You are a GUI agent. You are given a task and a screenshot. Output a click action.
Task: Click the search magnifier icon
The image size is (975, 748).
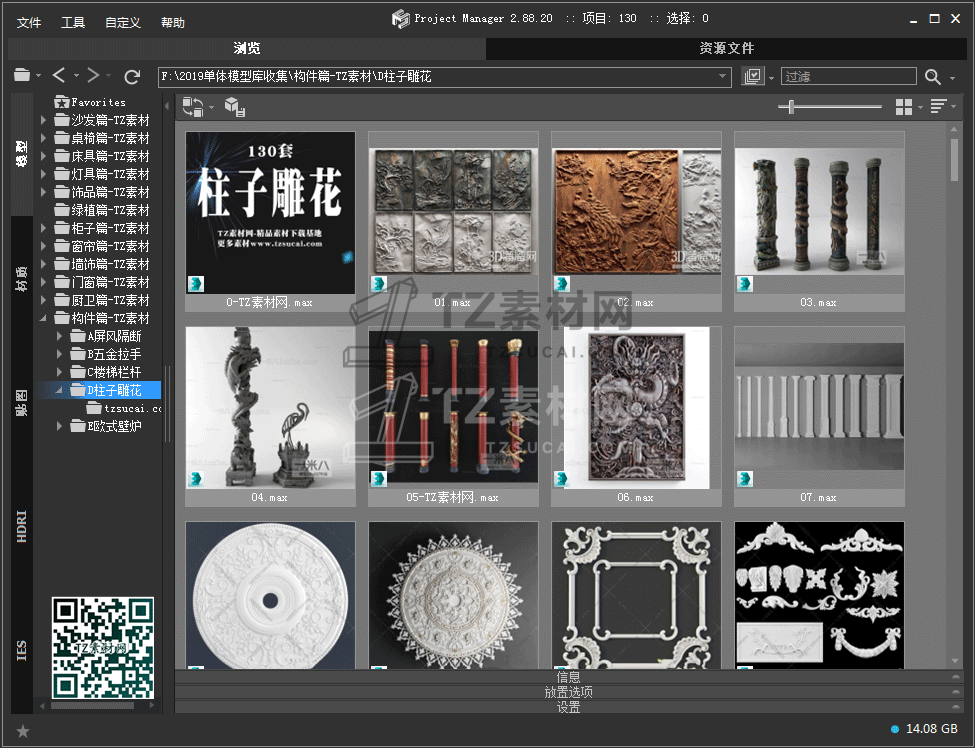coord(933,77)
